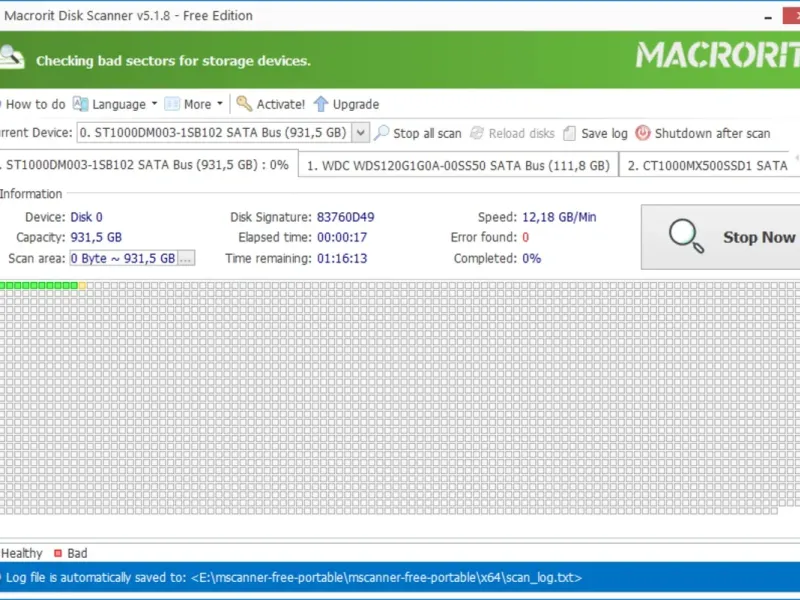Click the Disk 0 device value
Screen dimensions: 800x600
pos(86,217)
